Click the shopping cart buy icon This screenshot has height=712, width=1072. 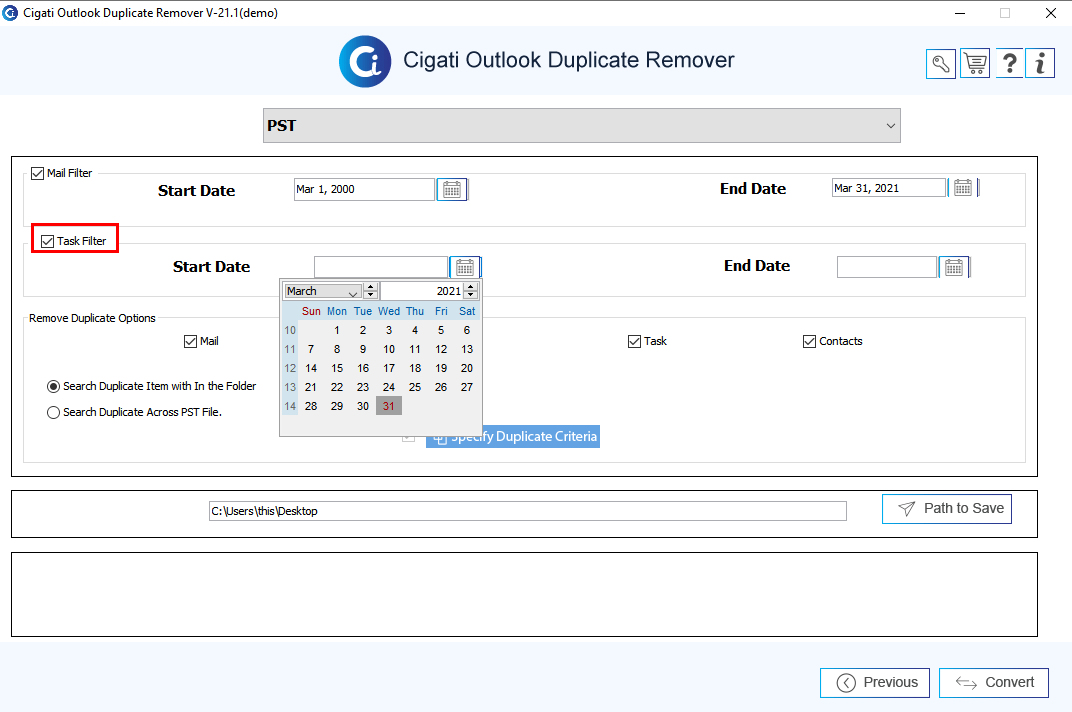click(975, 64)
